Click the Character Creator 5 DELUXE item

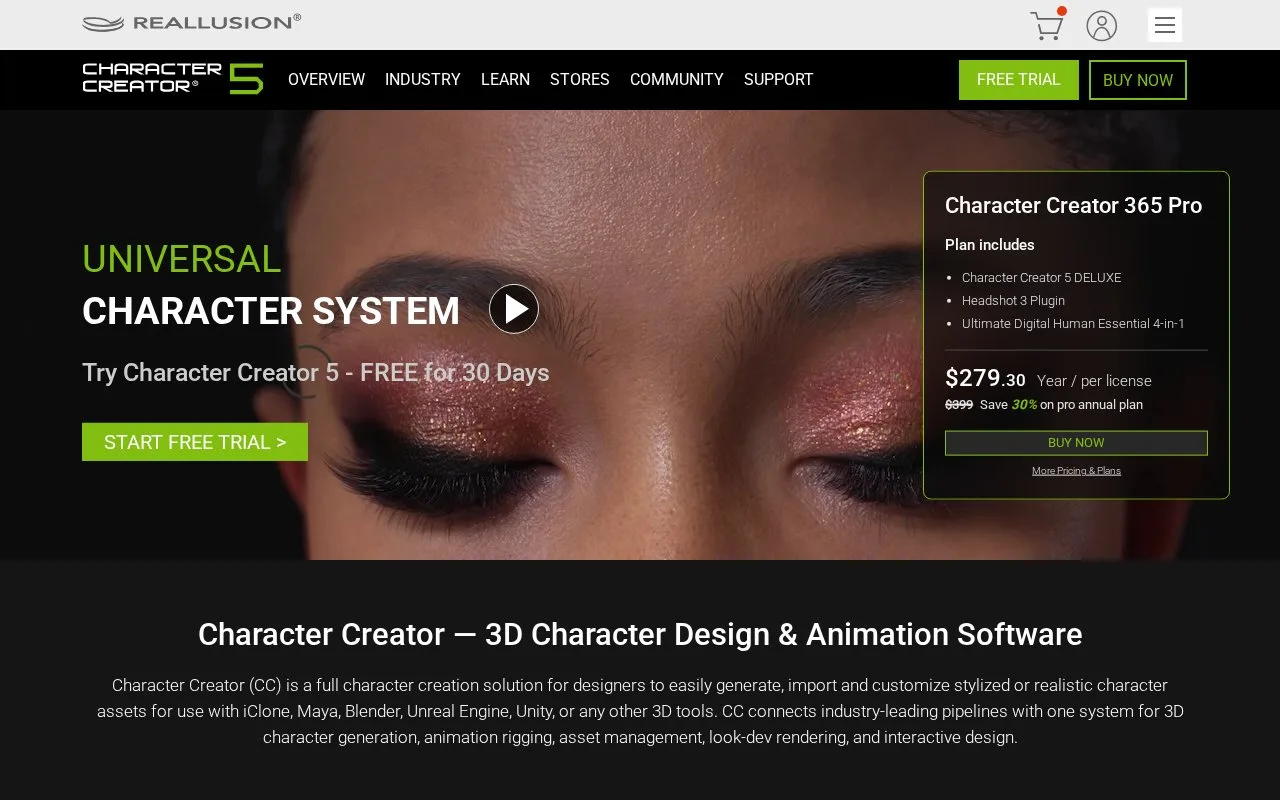pos(1041,278)
